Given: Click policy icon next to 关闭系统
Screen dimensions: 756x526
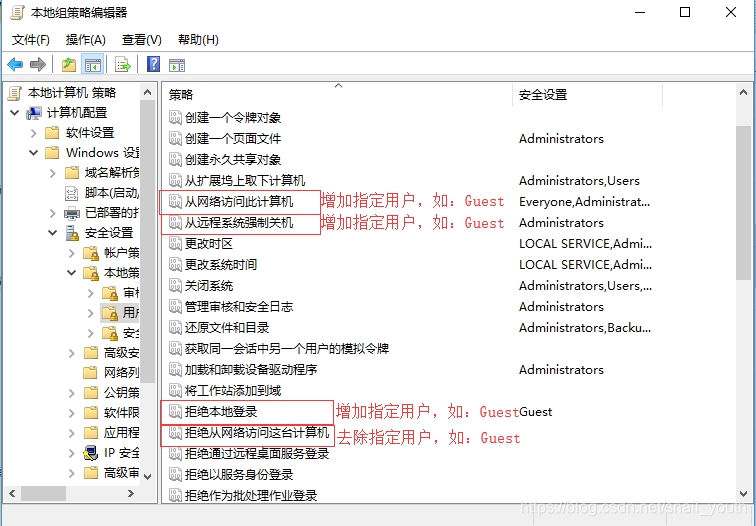Looking at the screenshot, I should tap(175, 285).
